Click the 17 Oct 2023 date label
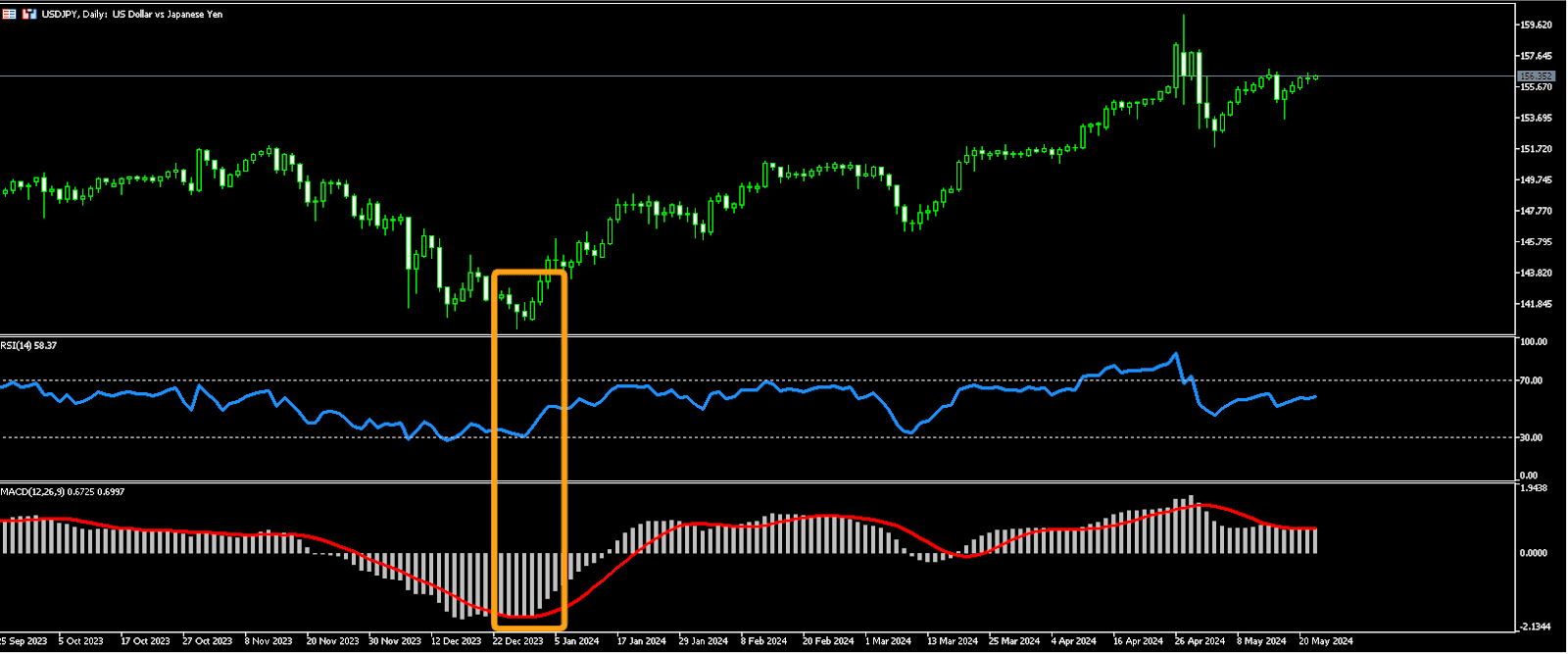1568x654 pixels. 145,641
